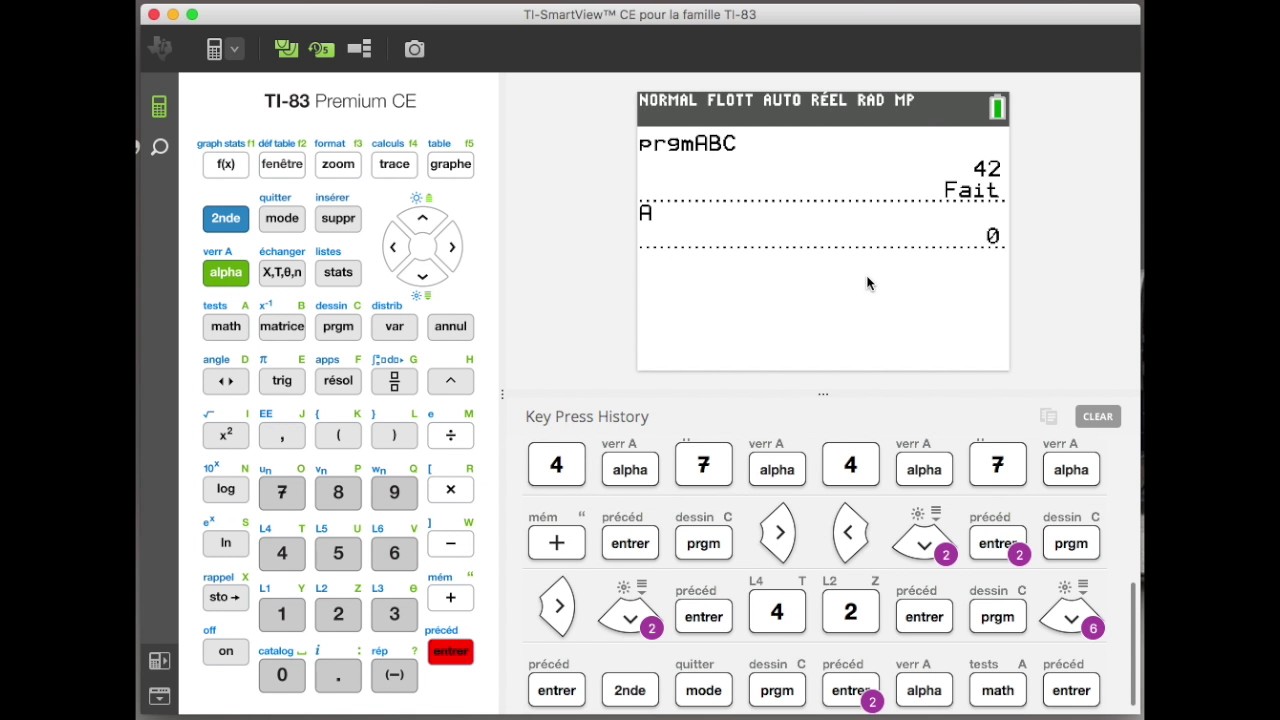The image size is (1280, 720).
Task: Select the green calculator sidebar icon
Action: [159, 107]
